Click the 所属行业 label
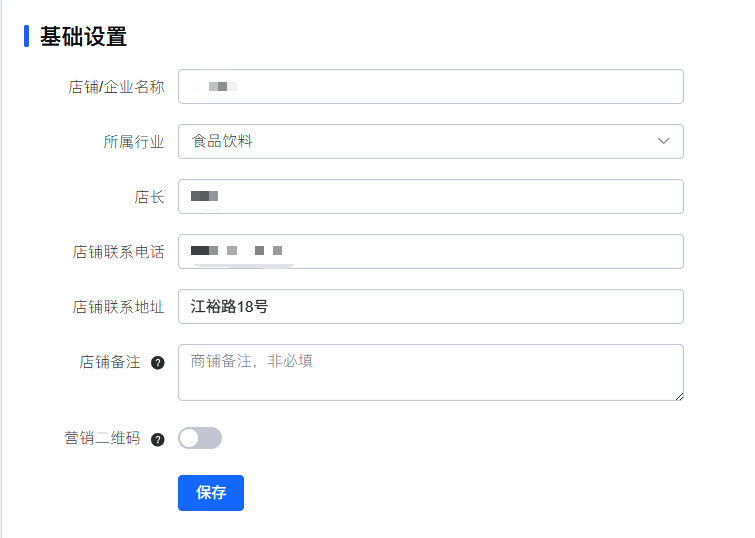This screenshot has width=755, height=538. 134,142
